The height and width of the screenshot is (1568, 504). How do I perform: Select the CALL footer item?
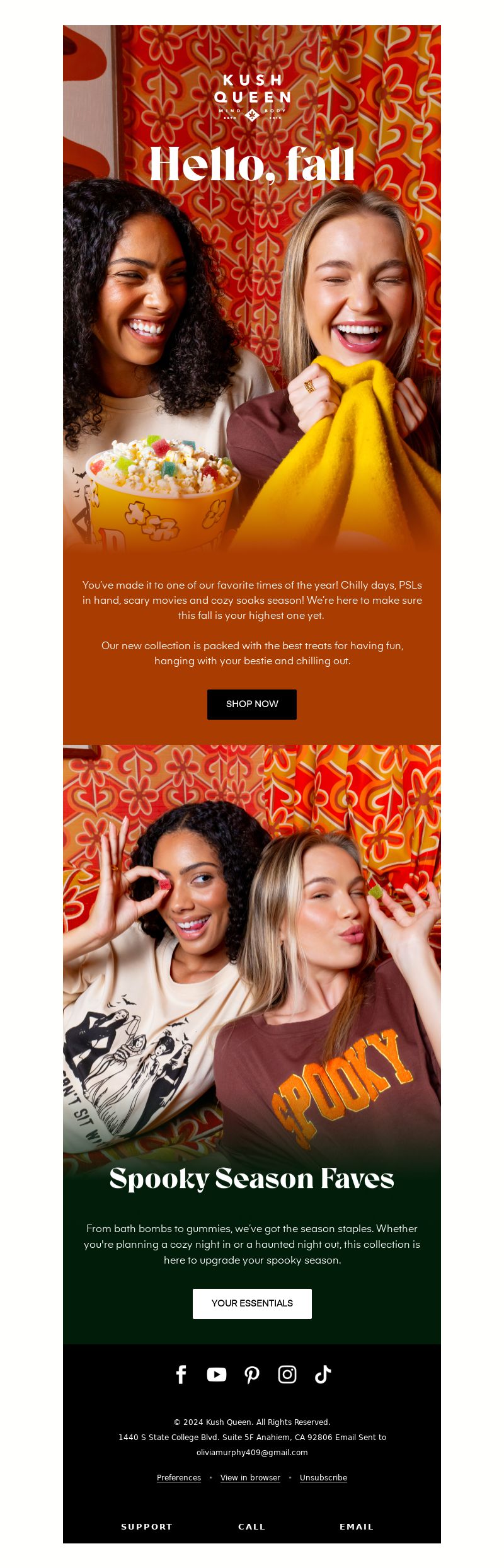pos(252,1526)
